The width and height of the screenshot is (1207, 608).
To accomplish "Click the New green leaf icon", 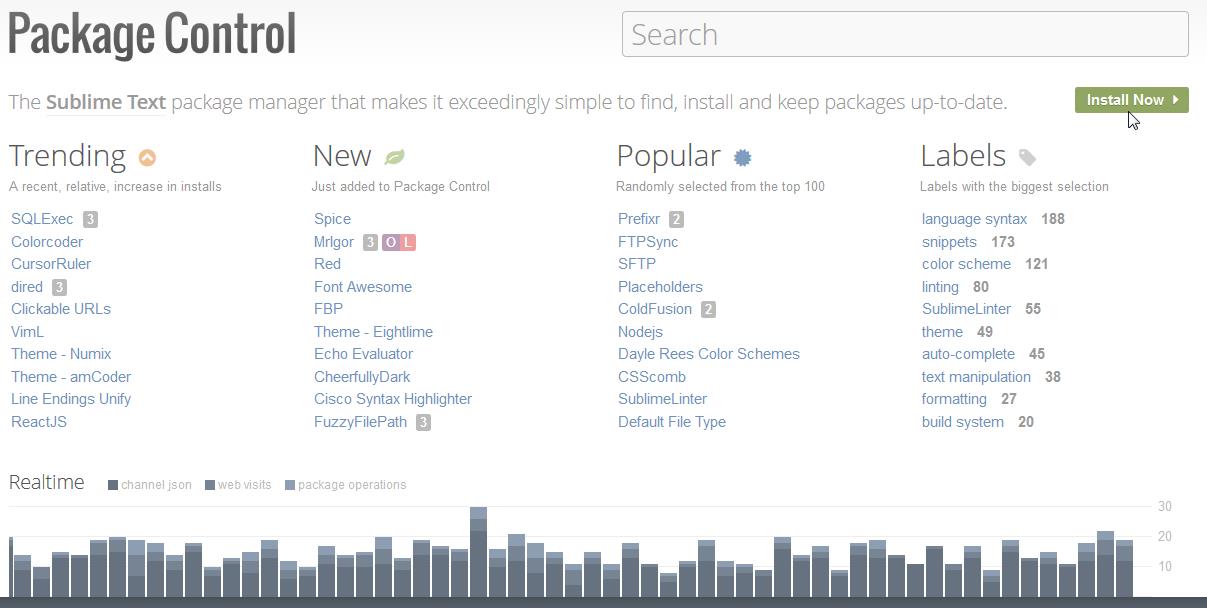I will tap(395, 157).
